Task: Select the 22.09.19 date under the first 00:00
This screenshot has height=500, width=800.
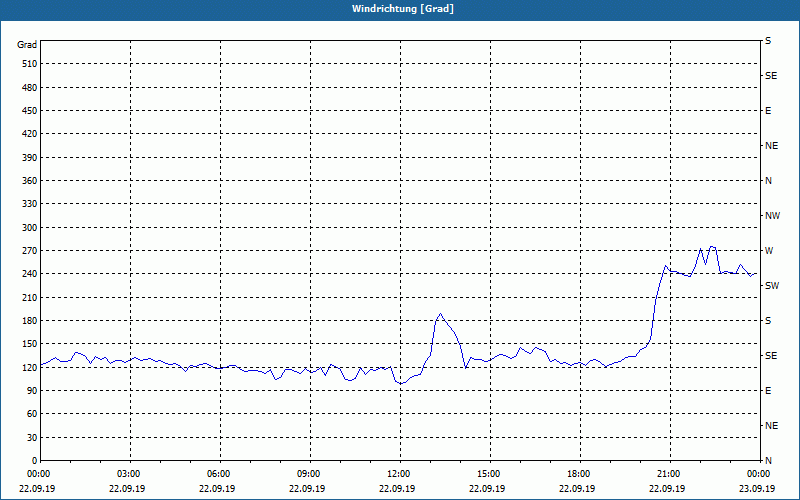Action: click(x=37, y=489)
